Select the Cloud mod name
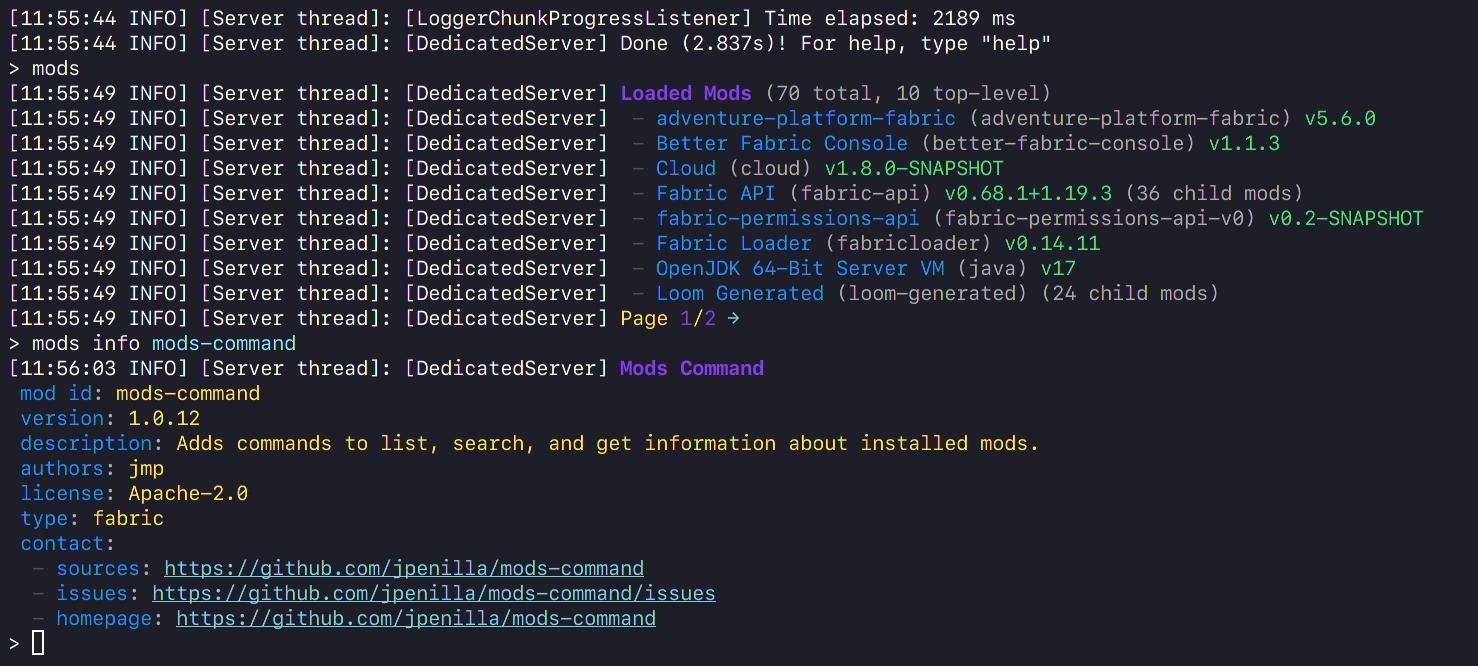Screen dimensions: 1478x666 (685, 169)
